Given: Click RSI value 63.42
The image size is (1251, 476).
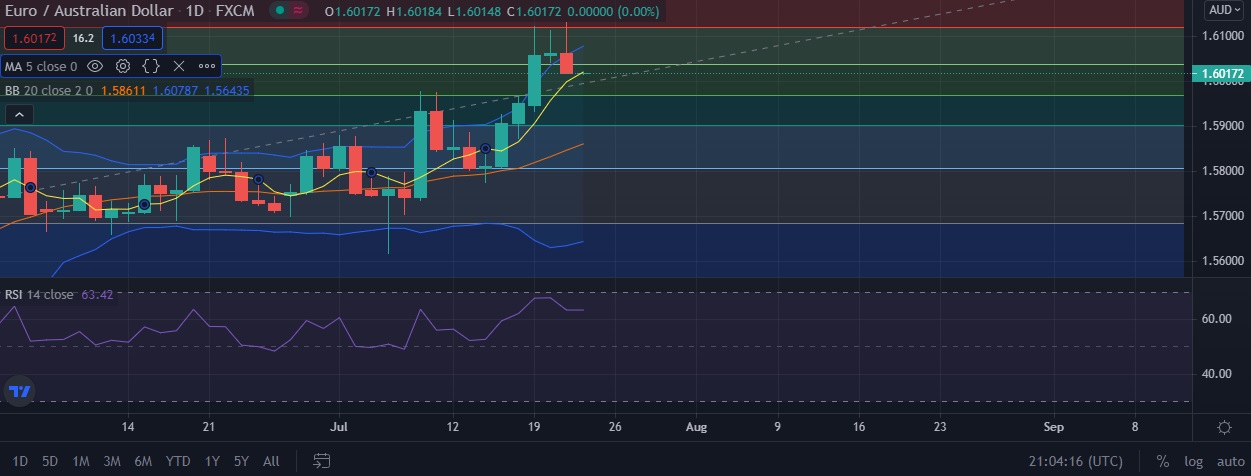Looking at the screenshot, I should (97, 294).
